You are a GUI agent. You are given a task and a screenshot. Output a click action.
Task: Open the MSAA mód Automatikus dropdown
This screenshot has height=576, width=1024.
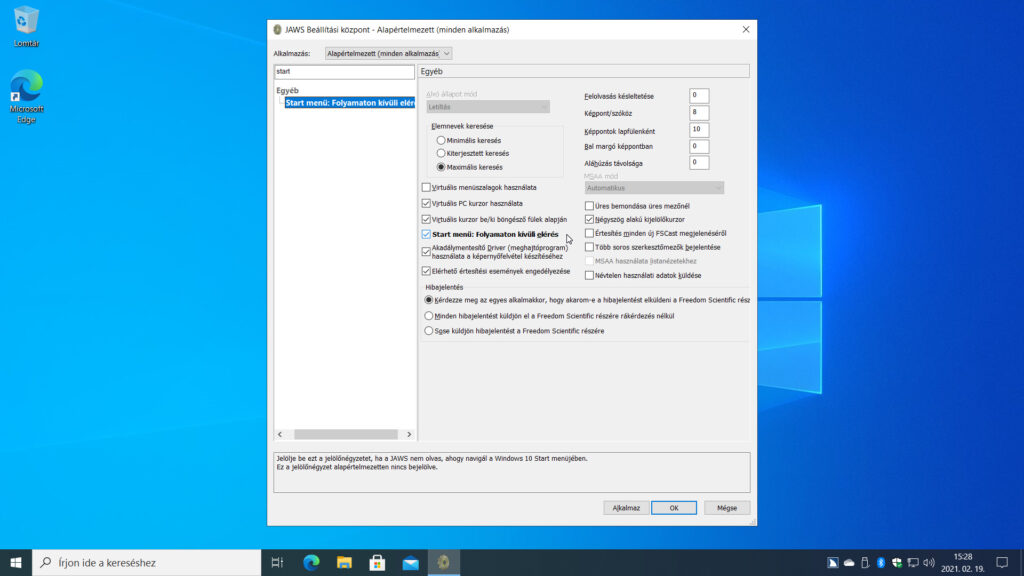pyautogui.click(x=654, y=188)
